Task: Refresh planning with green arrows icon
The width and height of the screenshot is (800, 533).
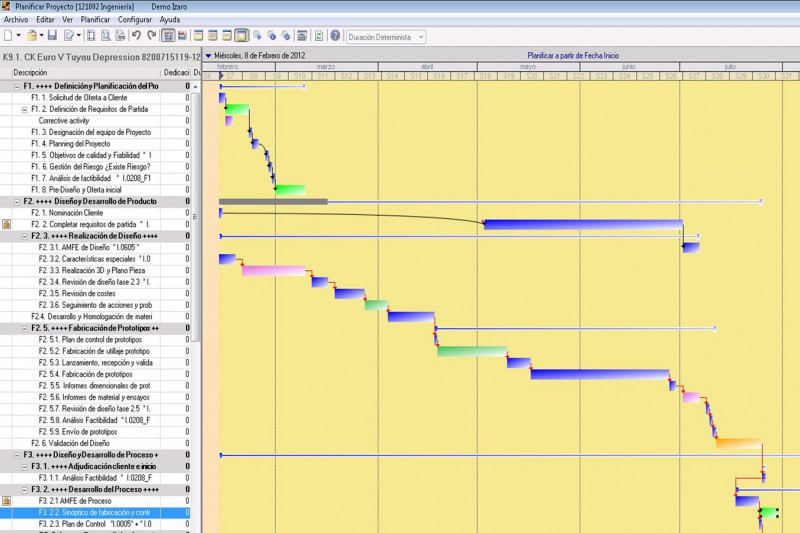Action: [x=319, y=36]
